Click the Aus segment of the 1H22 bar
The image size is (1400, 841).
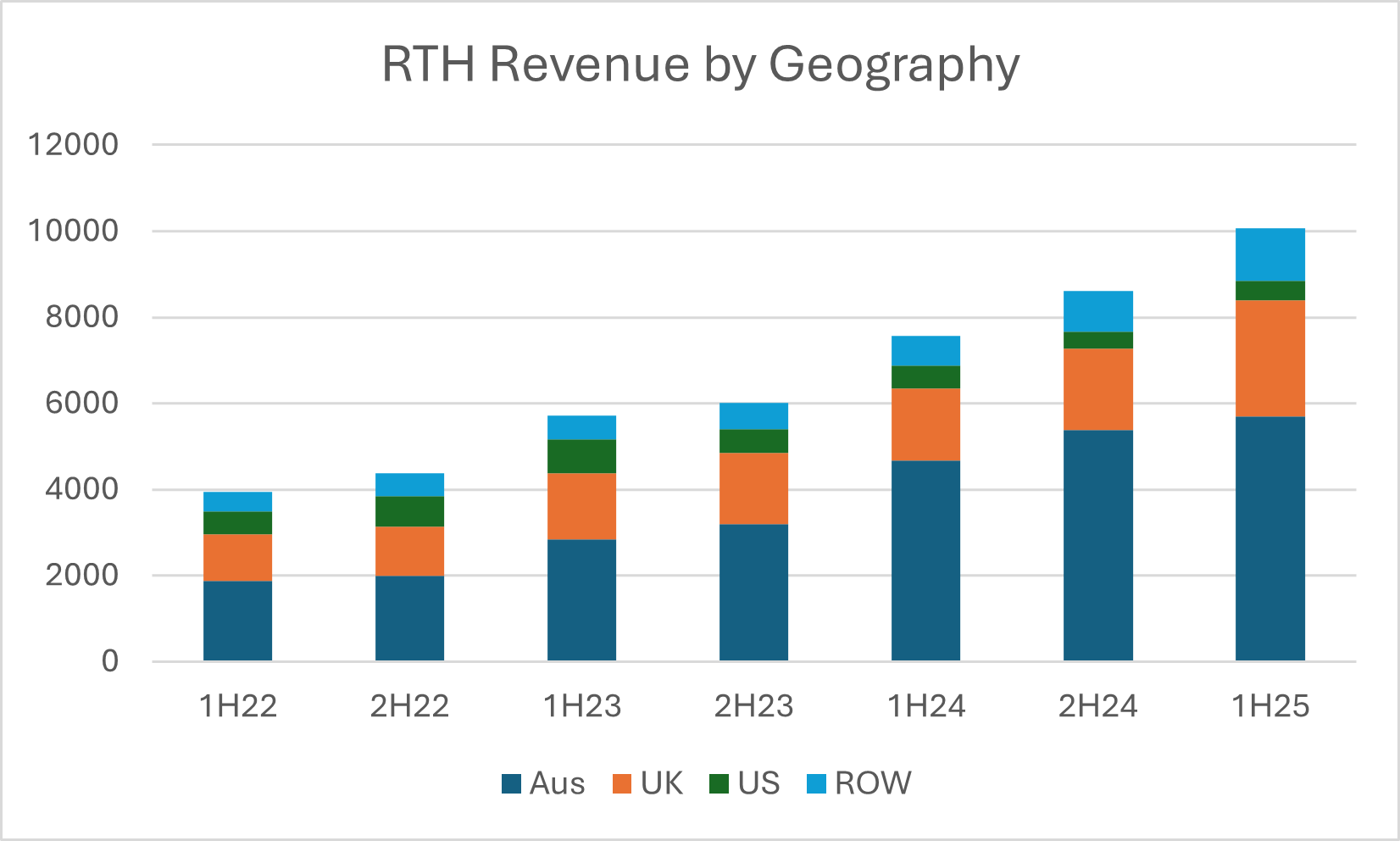coord(237,621)
